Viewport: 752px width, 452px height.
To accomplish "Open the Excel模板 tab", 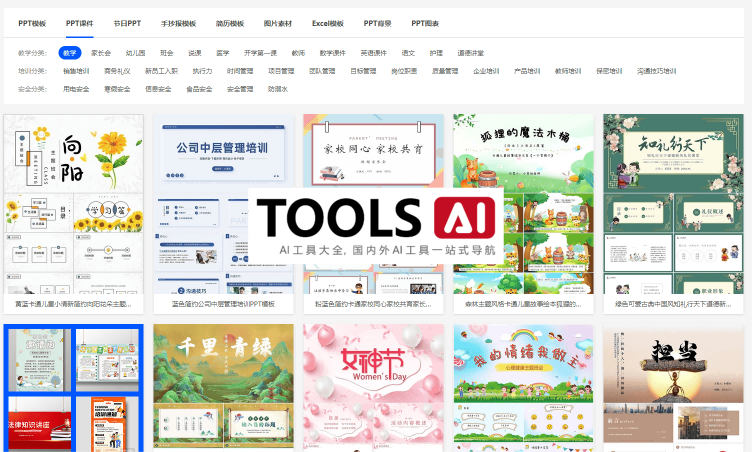I will [327, 22].
